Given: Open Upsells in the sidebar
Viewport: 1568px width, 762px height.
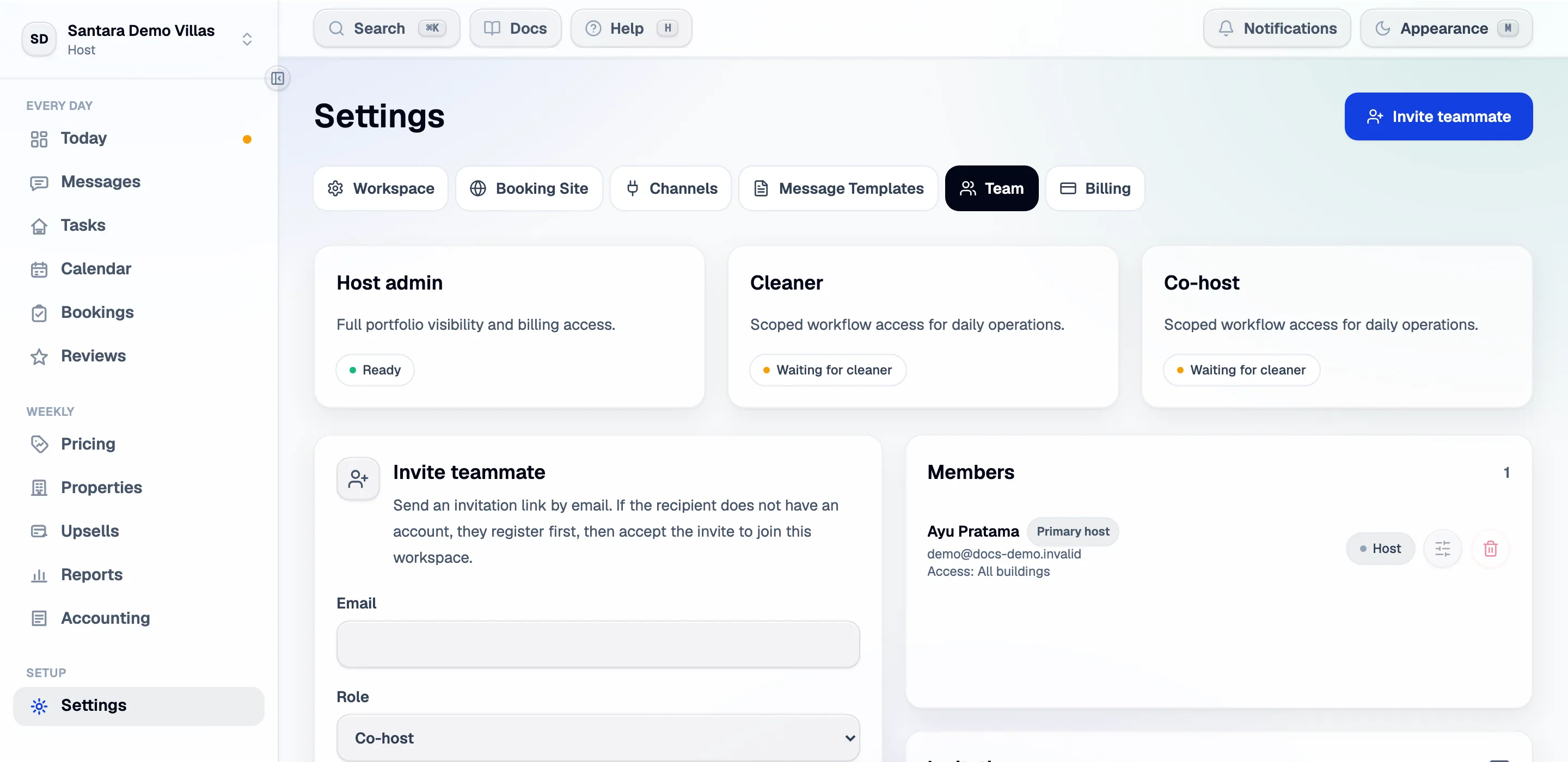Looking at the screenshot, I should pos(139,531).
